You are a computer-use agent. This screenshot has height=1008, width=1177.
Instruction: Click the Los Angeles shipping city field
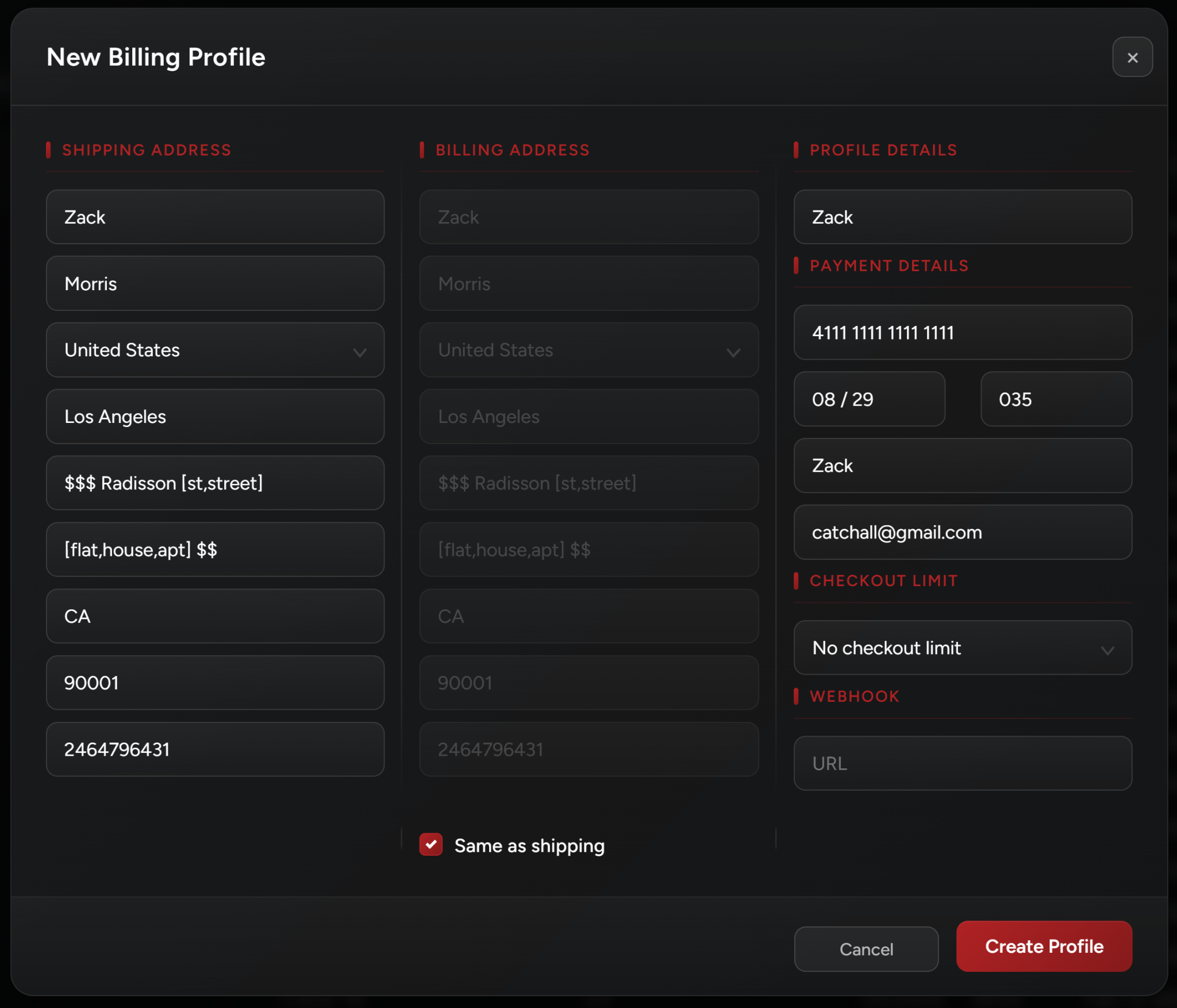click(x=215, y=417)
